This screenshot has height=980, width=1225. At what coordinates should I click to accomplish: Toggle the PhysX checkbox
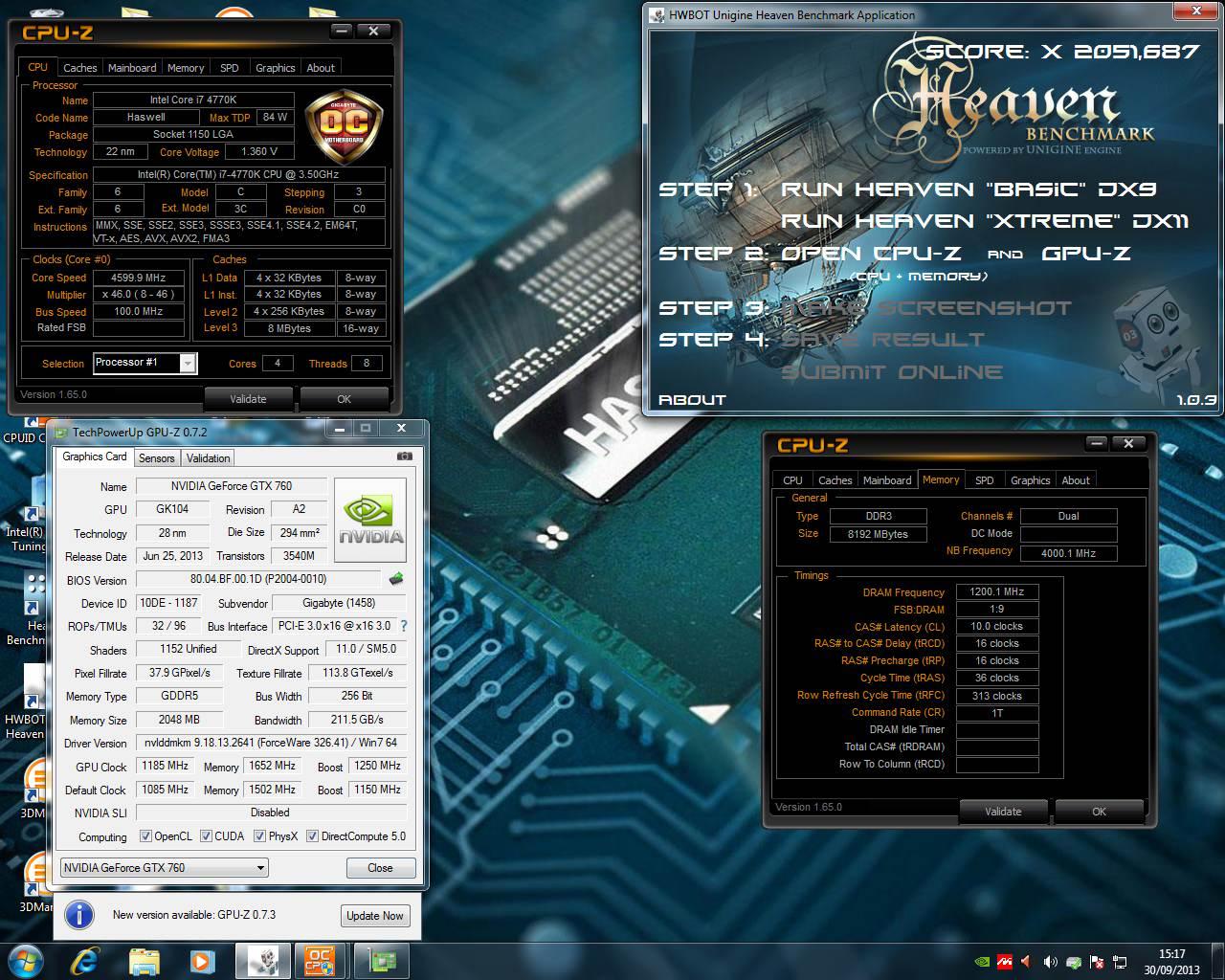tap(259, 835)
